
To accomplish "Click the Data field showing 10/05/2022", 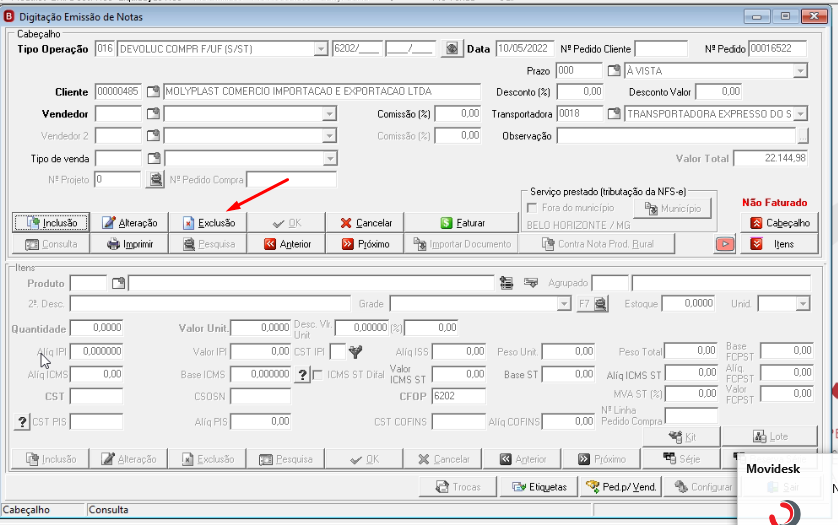I will coord(524,48).
